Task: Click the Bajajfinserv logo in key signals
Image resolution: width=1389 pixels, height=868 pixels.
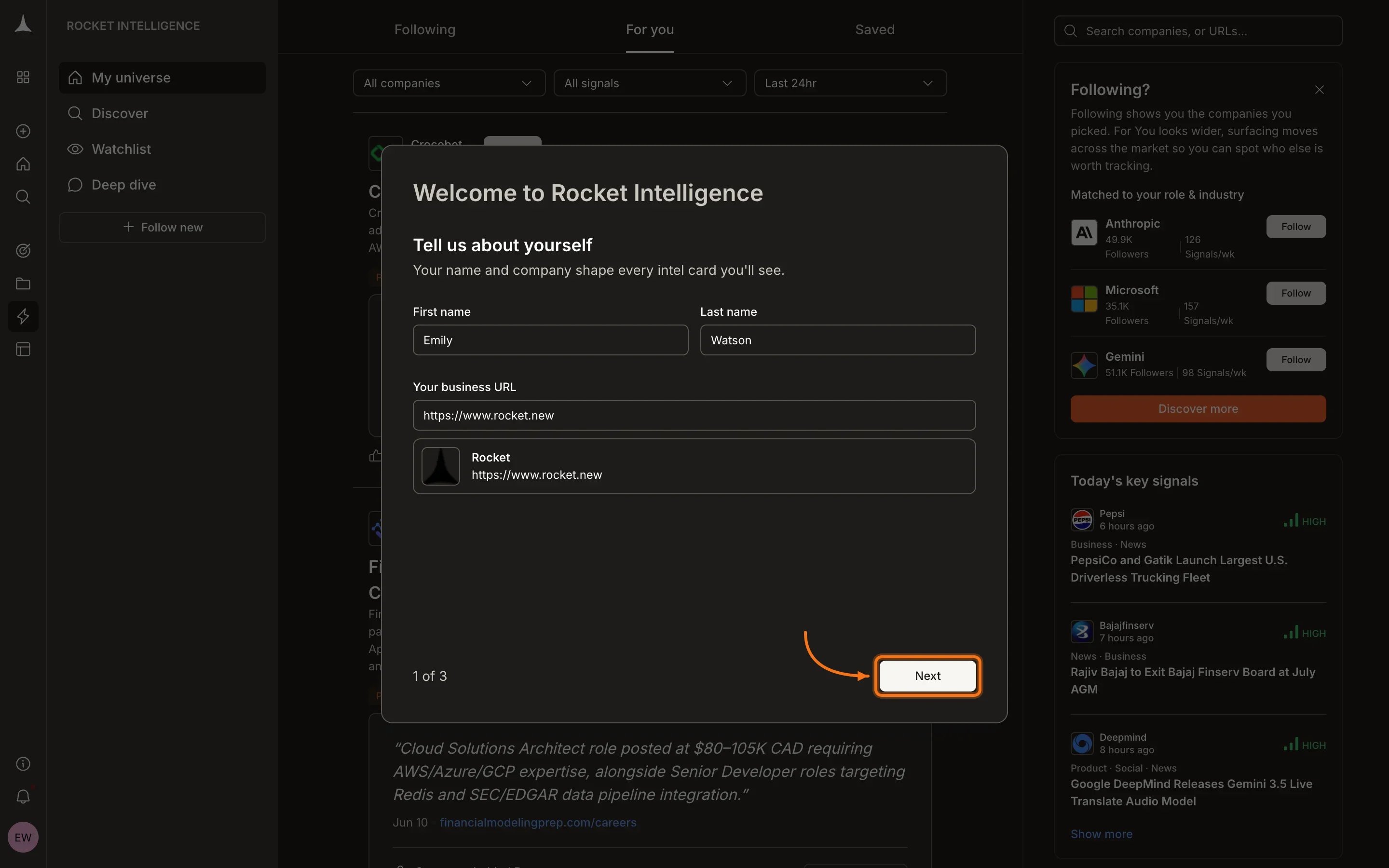Action: (1082, 632)
